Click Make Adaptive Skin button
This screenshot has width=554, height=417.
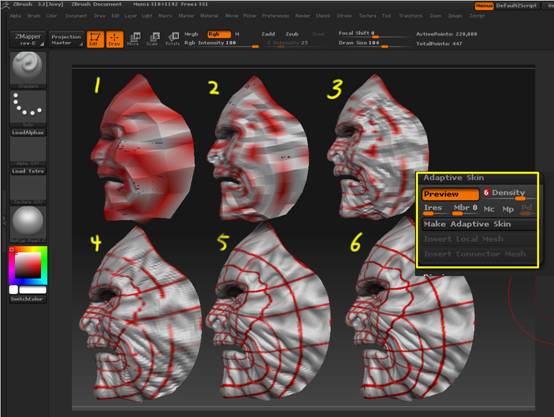(479, 224)
